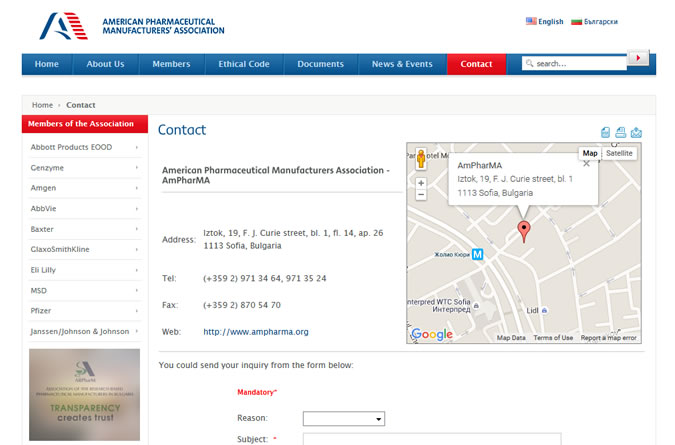Open Pfizer member link
Image resolution: width=675 pixels, height=445 pixels.
[x=41, y=311]
